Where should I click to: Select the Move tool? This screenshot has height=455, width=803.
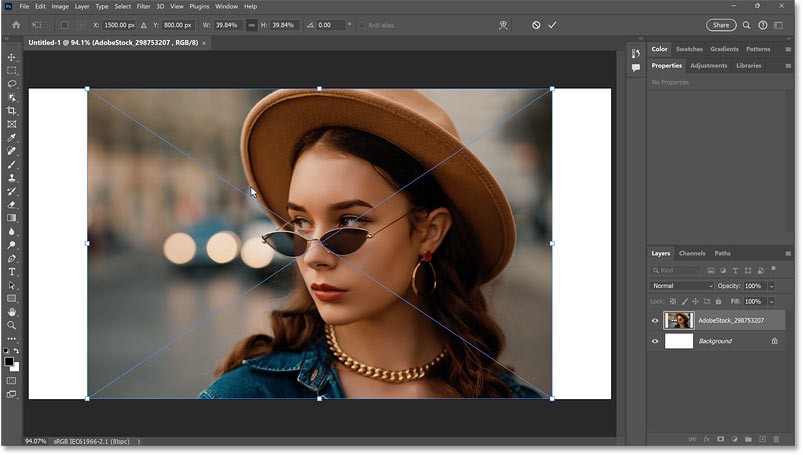12,58
